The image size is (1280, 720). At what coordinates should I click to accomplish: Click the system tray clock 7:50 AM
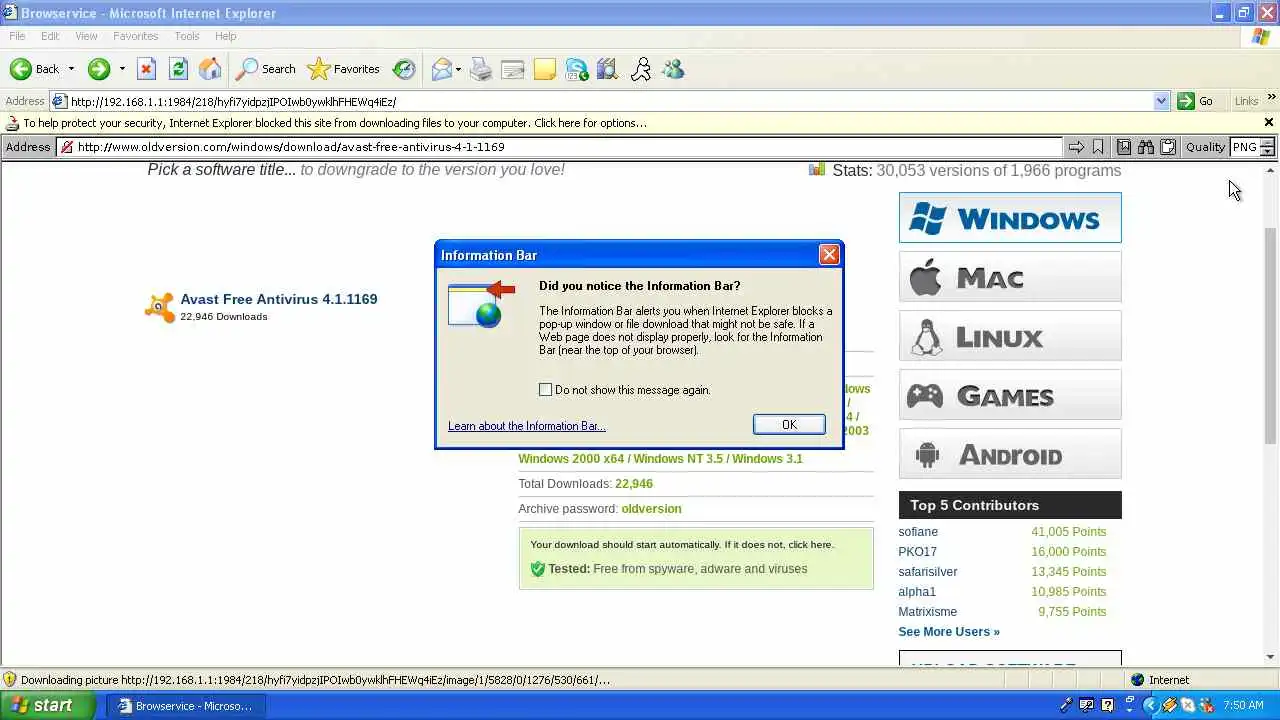click(1244, 706)
